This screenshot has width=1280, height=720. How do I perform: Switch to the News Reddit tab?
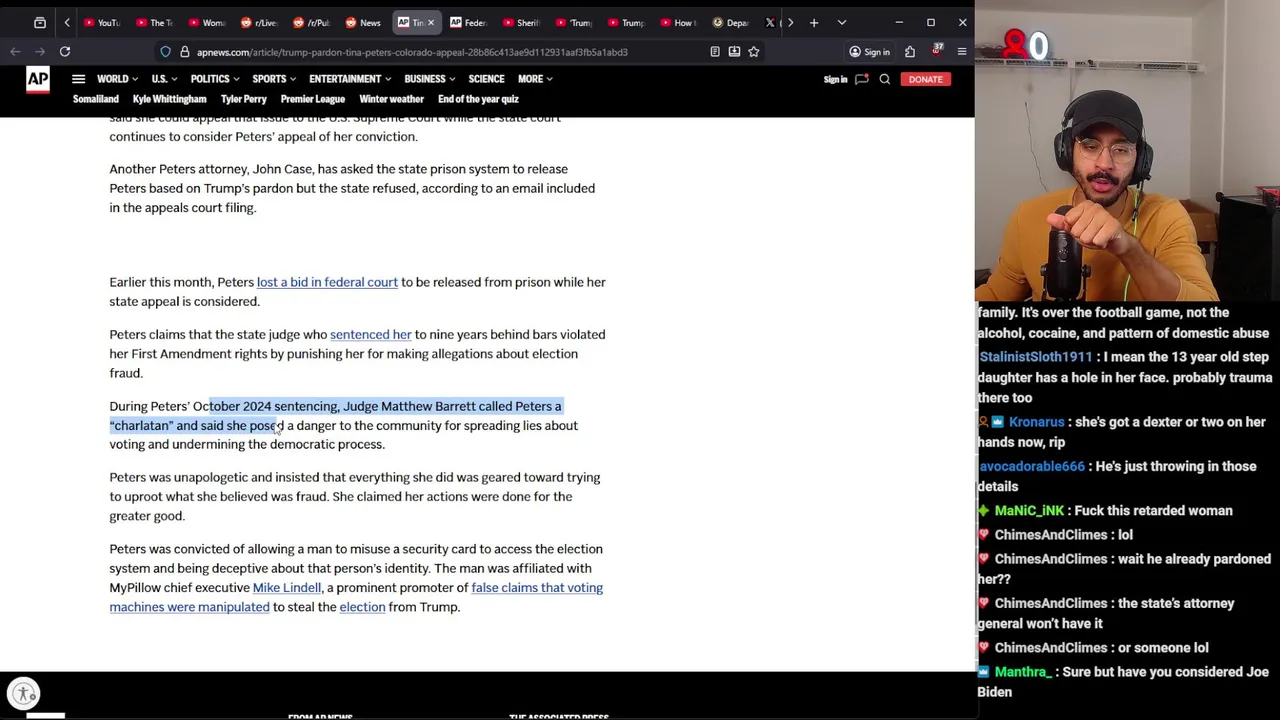pyautogui.click(x=363, y=22)
